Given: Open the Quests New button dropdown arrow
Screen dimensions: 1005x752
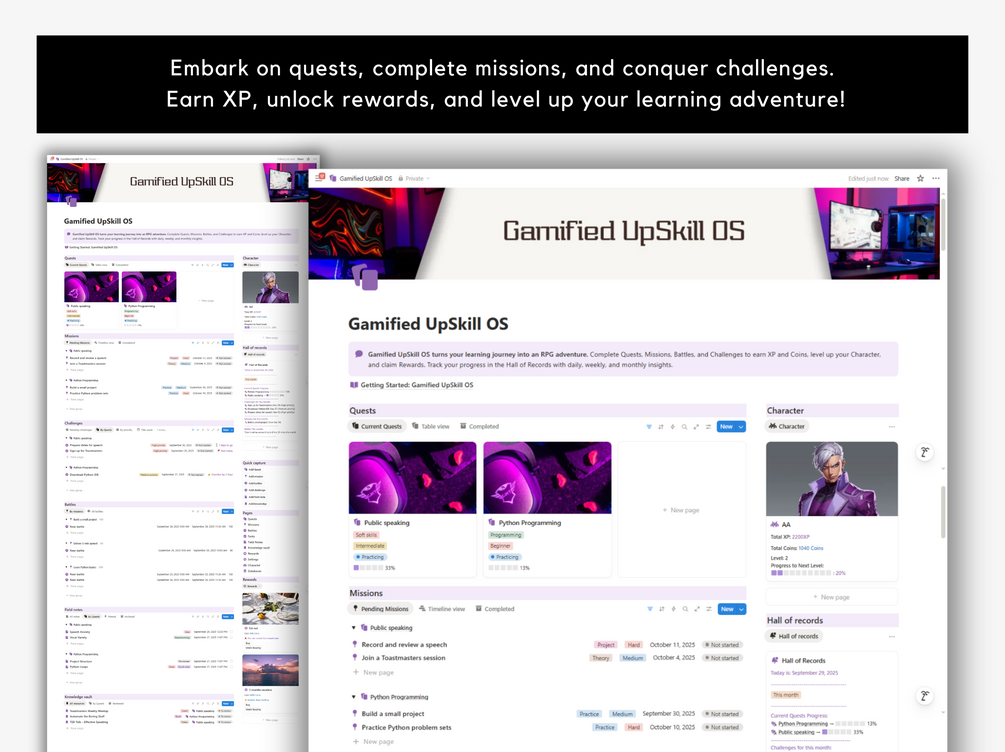Looking at the screenshot, I should 741,426.
